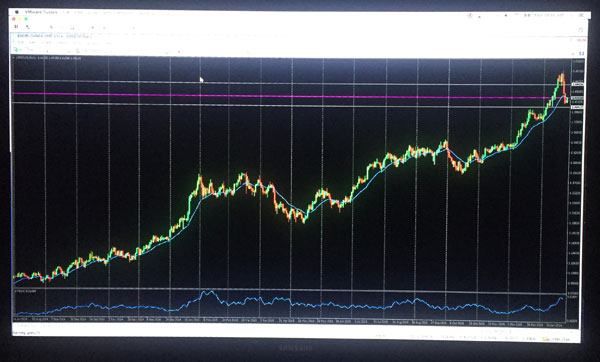The height and width of the screenshot is (362, 600).
Task: Select the lower gray horizontal line below magenta
Action: (291, 105)
